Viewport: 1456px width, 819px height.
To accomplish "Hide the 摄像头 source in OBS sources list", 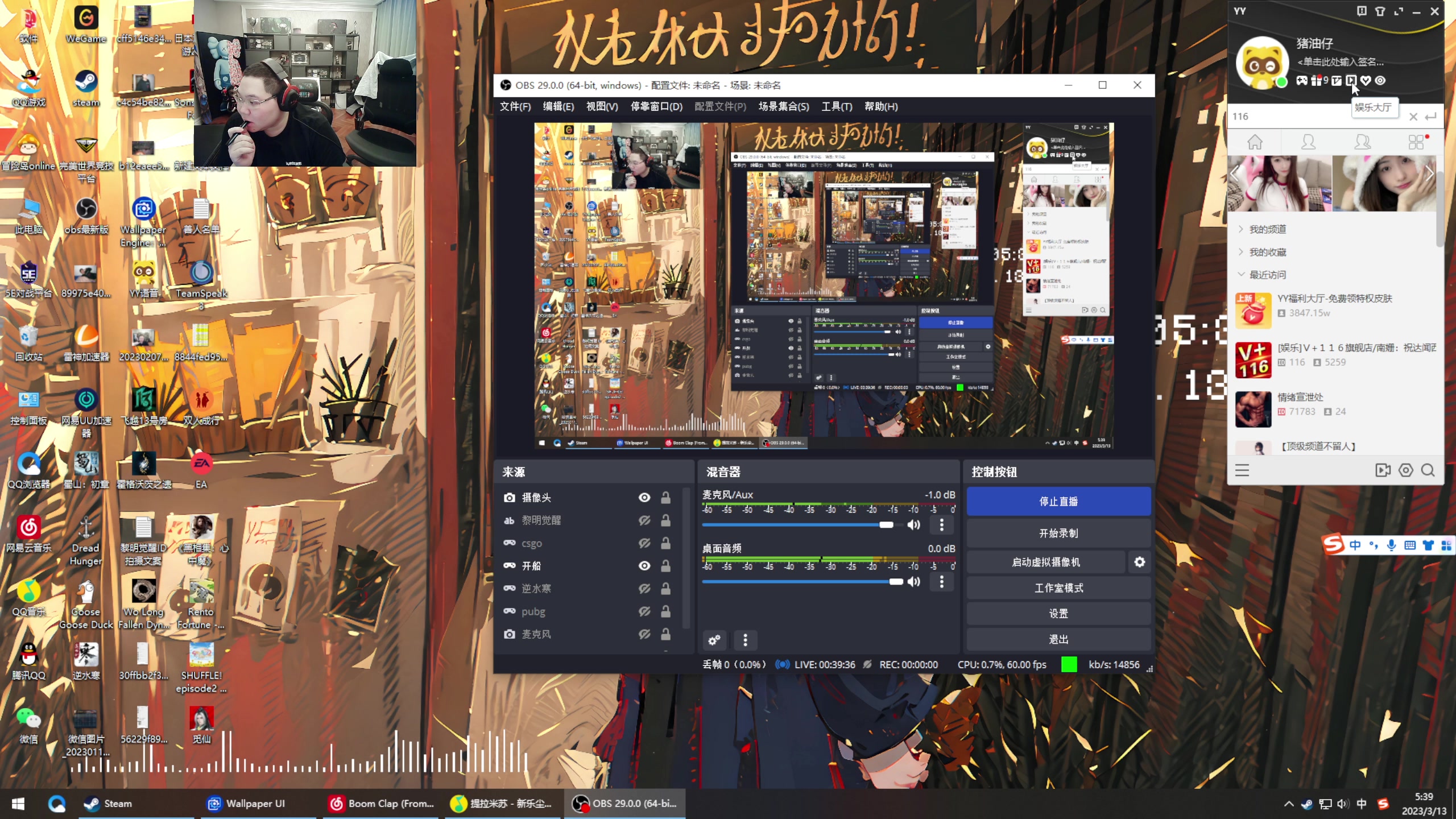I will tap(644, 497).
